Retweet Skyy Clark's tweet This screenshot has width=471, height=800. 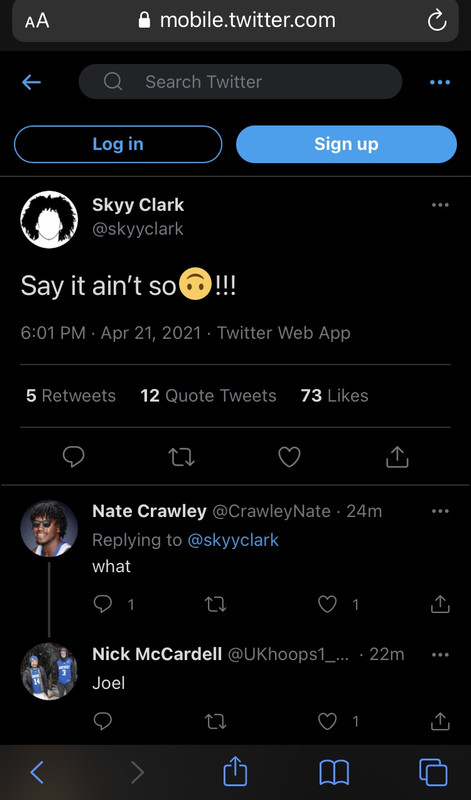tap(181, 457)
